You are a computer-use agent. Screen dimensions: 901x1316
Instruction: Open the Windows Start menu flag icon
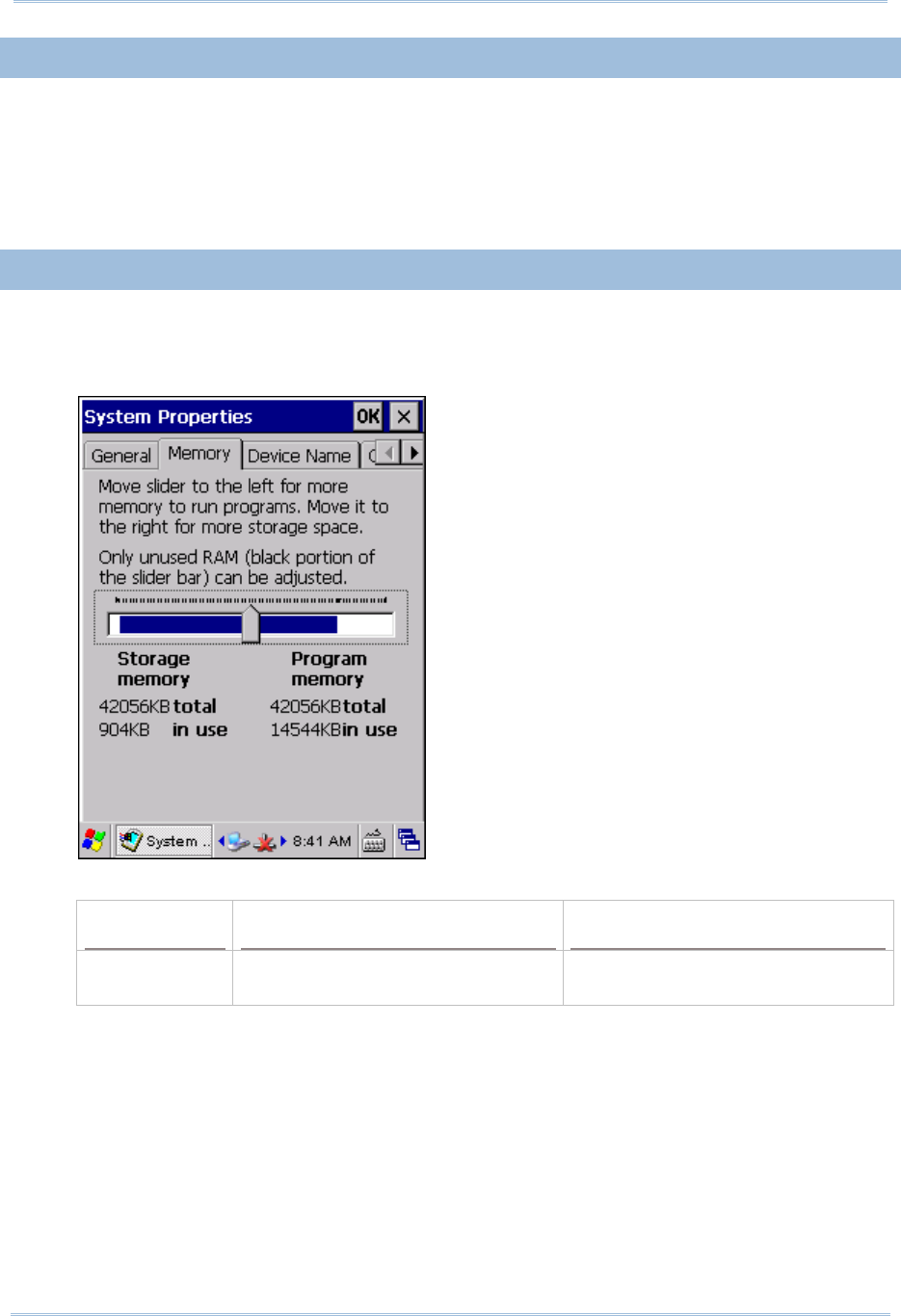(93, 840)
